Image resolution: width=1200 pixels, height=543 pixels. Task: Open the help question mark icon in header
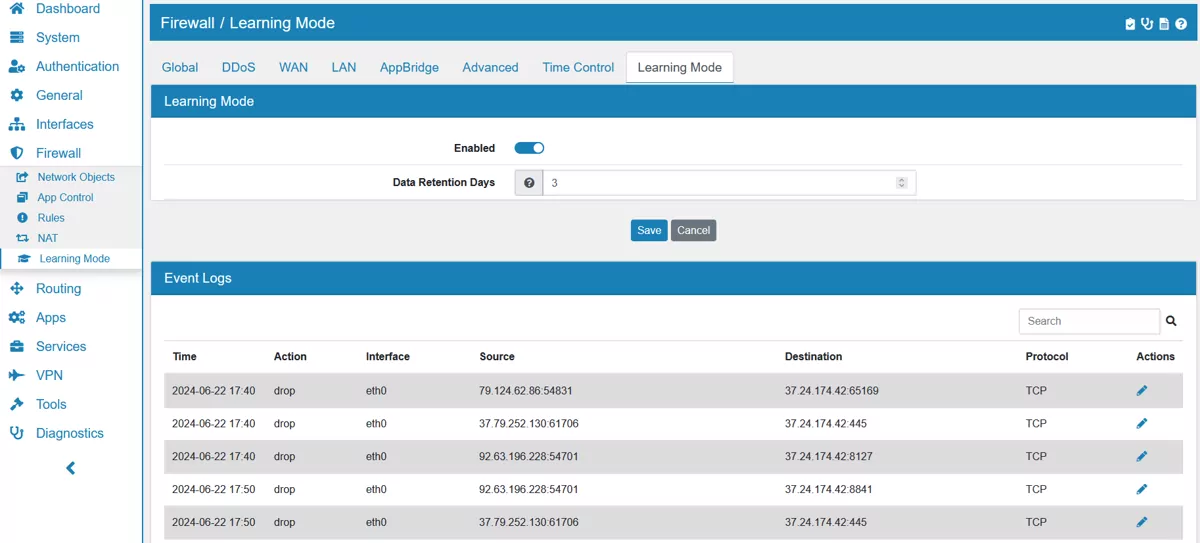click(1181, 24)
